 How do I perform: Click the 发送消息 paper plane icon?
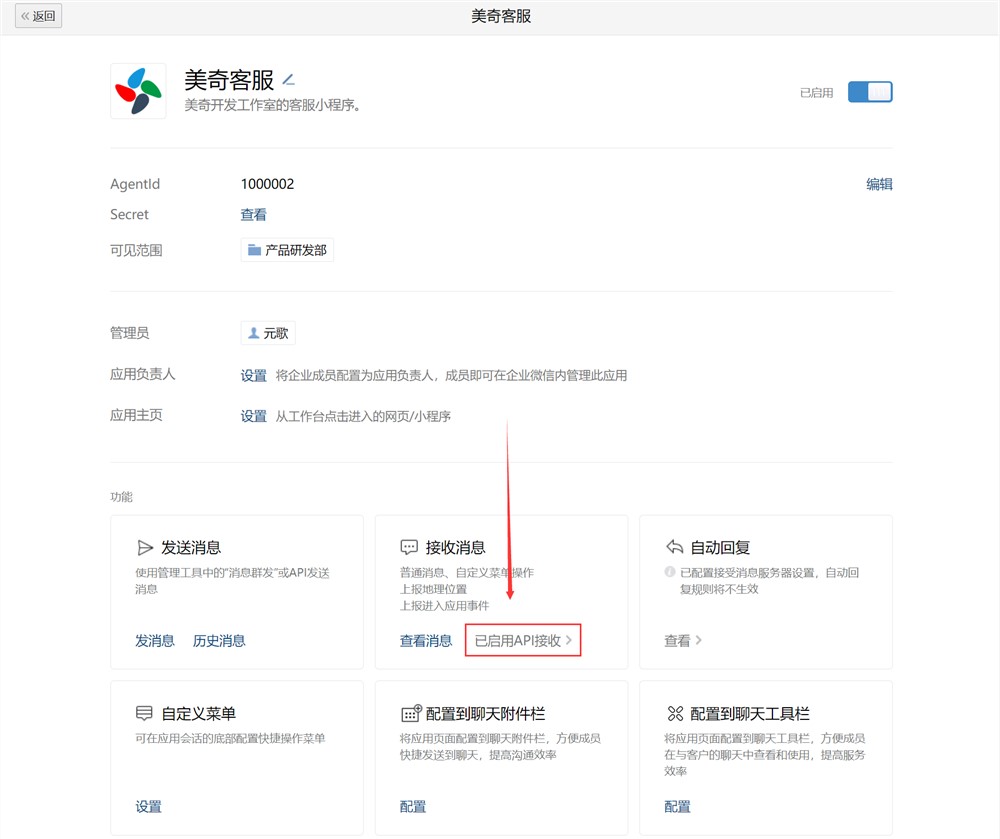[x=145, y=548]
